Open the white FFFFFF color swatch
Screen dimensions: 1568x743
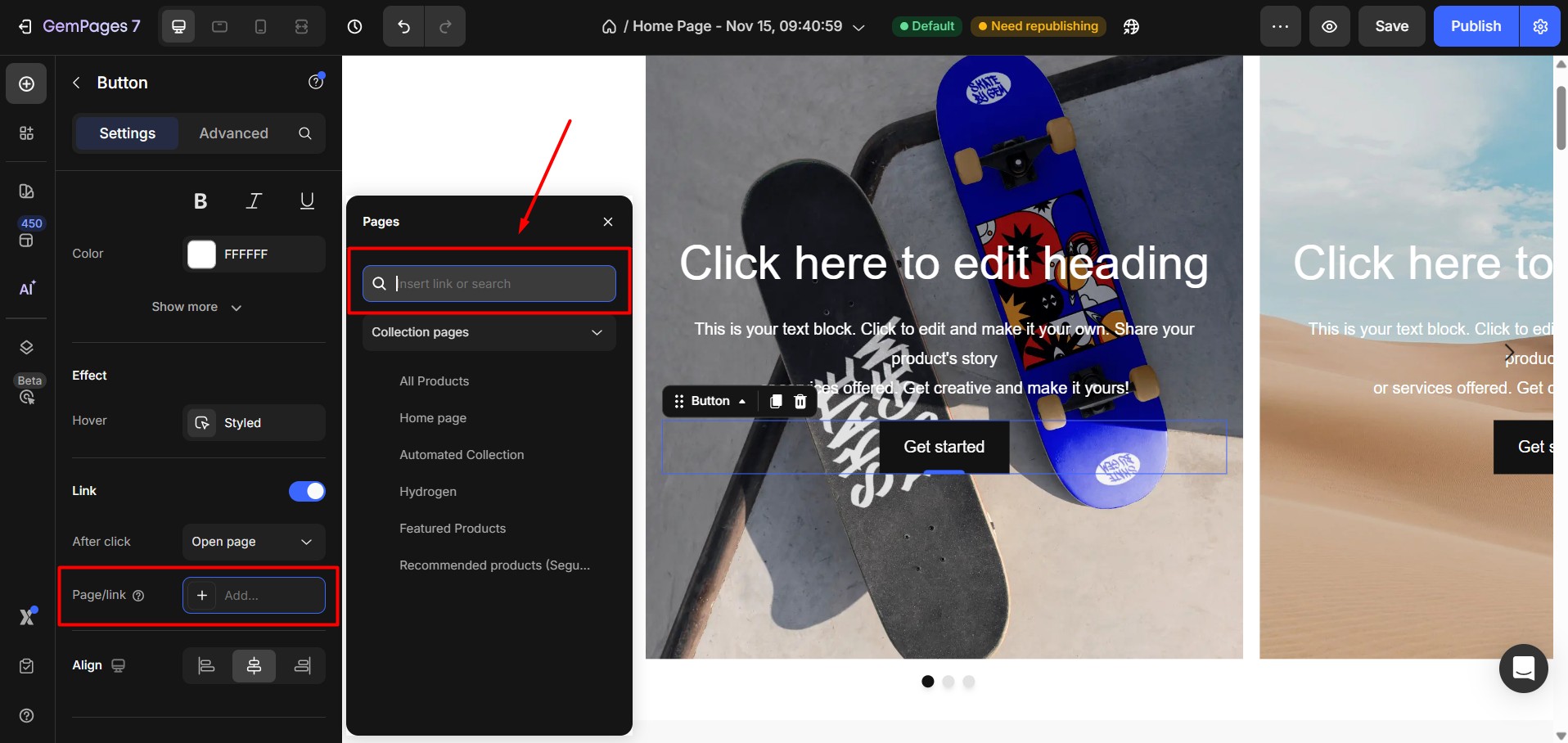(201, 254)
